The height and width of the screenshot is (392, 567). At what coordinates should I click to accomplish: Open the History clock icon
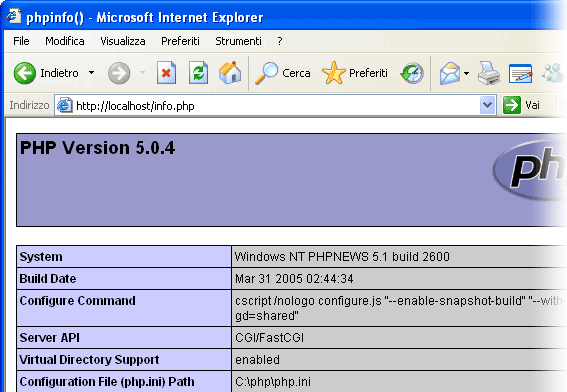(x=412, y=73)
